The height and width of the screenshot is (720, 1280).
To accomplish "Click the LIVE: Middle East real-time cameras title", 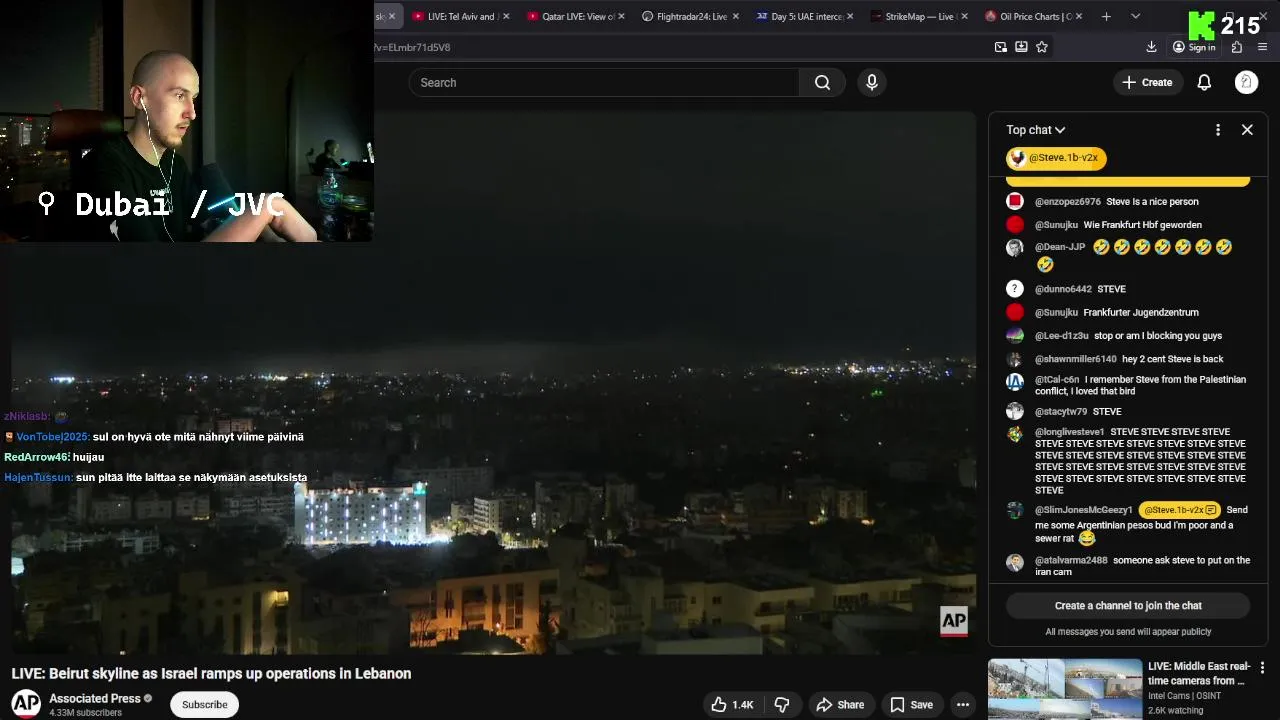I will pyautogui.click(x=1198, y=674).
